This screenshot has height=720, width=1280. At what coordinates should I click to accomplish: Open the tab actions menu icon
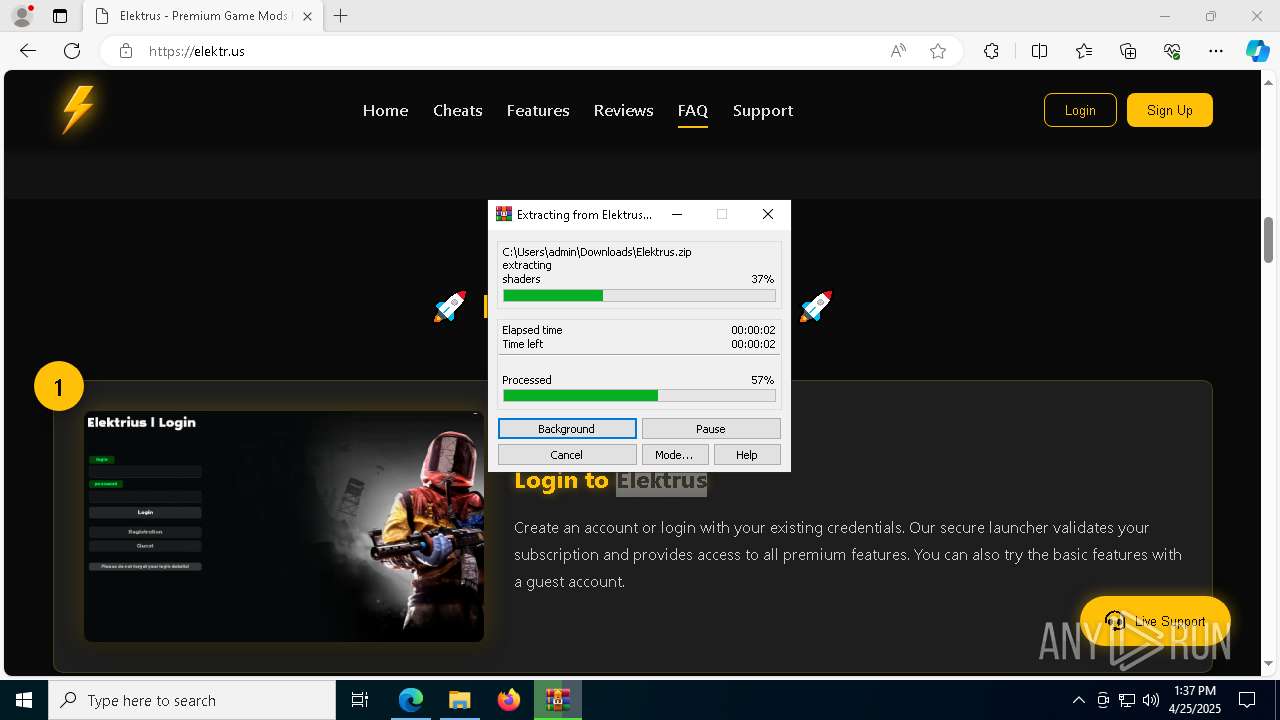[60, 16]
